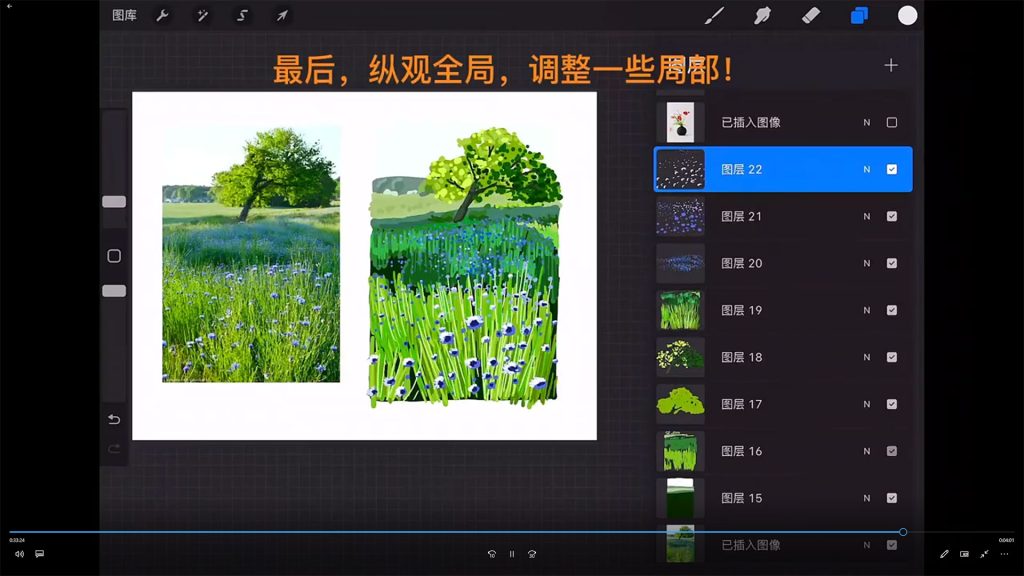Open the Adjustments magic wand menu

tap(202, 15)
